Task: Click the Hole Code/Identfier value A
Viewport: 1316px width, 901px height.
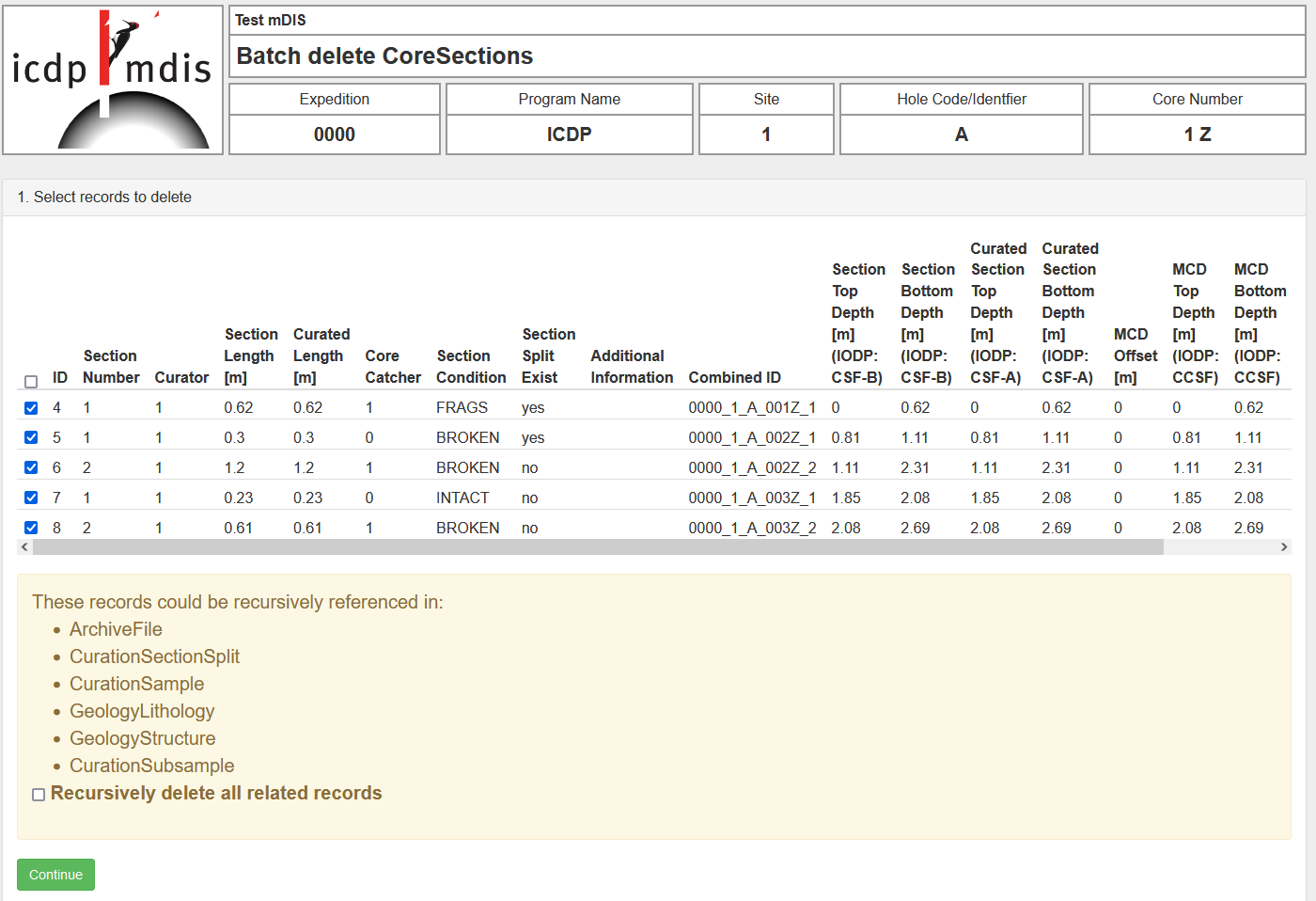Action: [x=961, y=134]
